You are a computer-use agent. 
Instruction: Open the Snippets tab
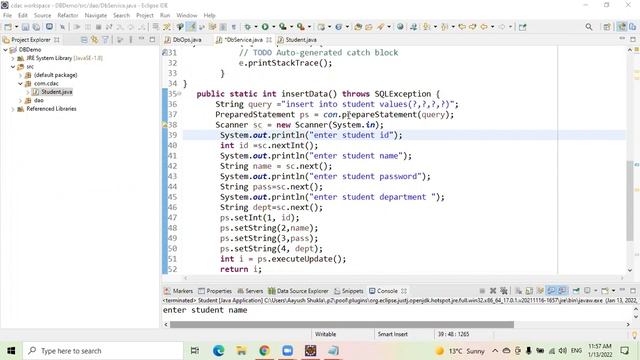[x=349, y=291]
